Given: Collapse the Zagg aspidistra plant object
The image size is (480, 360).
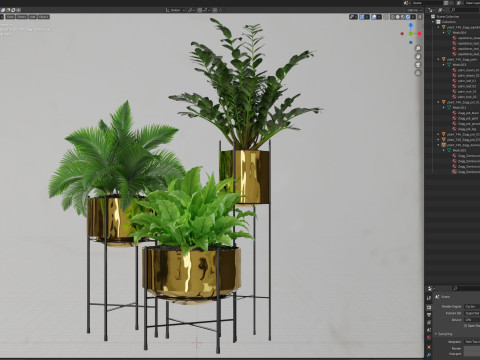Looking at the screenshot, I should pyautogui.click(x=439, y=27).
